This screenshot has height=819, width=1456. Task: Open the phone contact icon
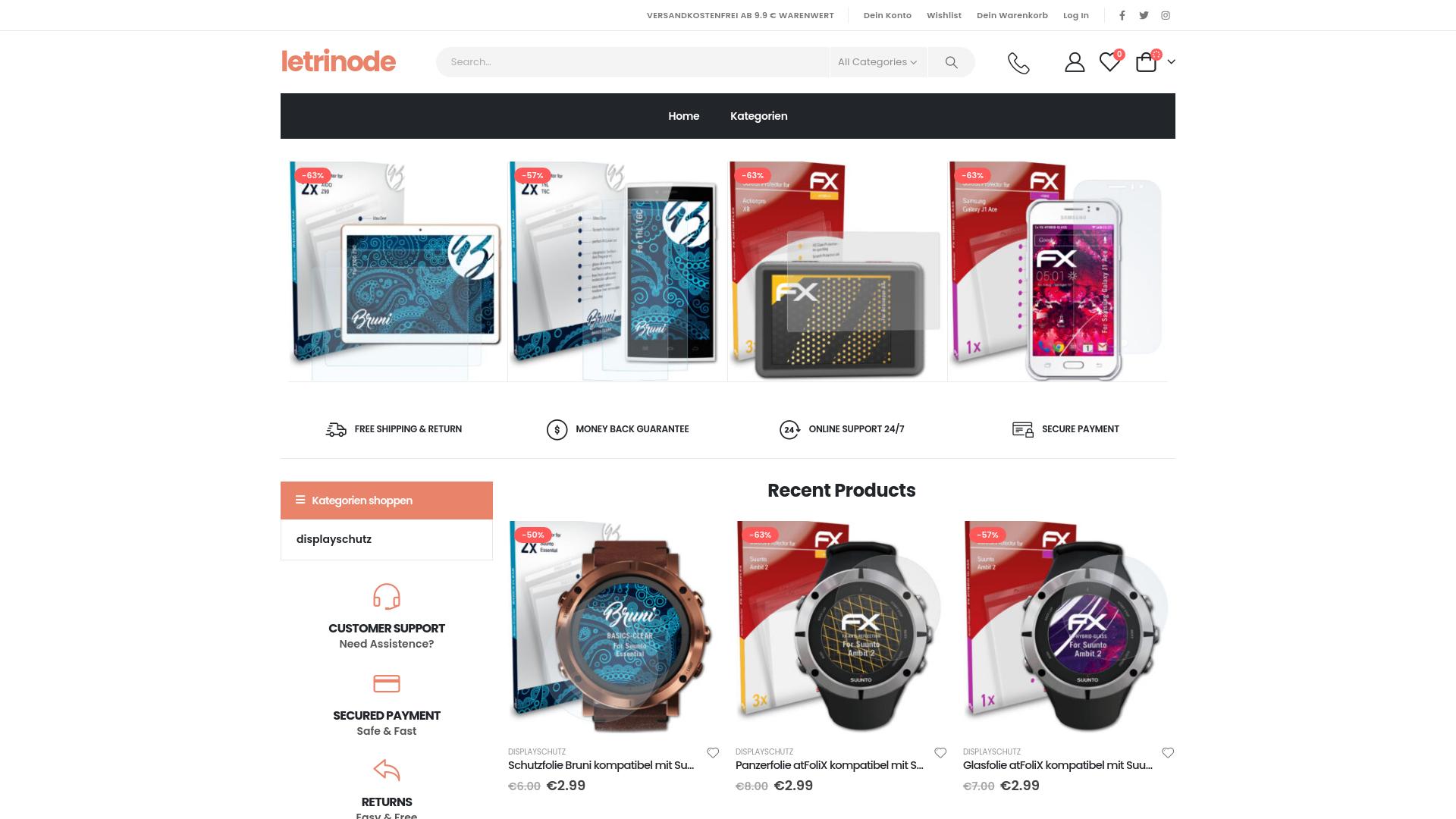pyautogui.click(x=1018, y=63)
